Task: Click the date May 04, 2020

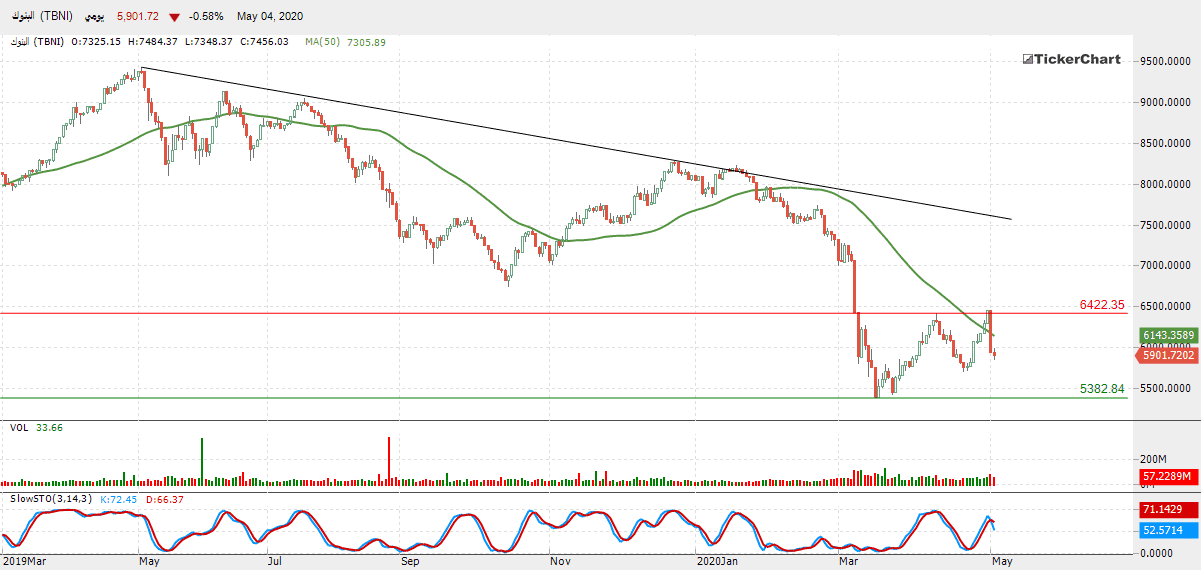Action: point(270,17)
